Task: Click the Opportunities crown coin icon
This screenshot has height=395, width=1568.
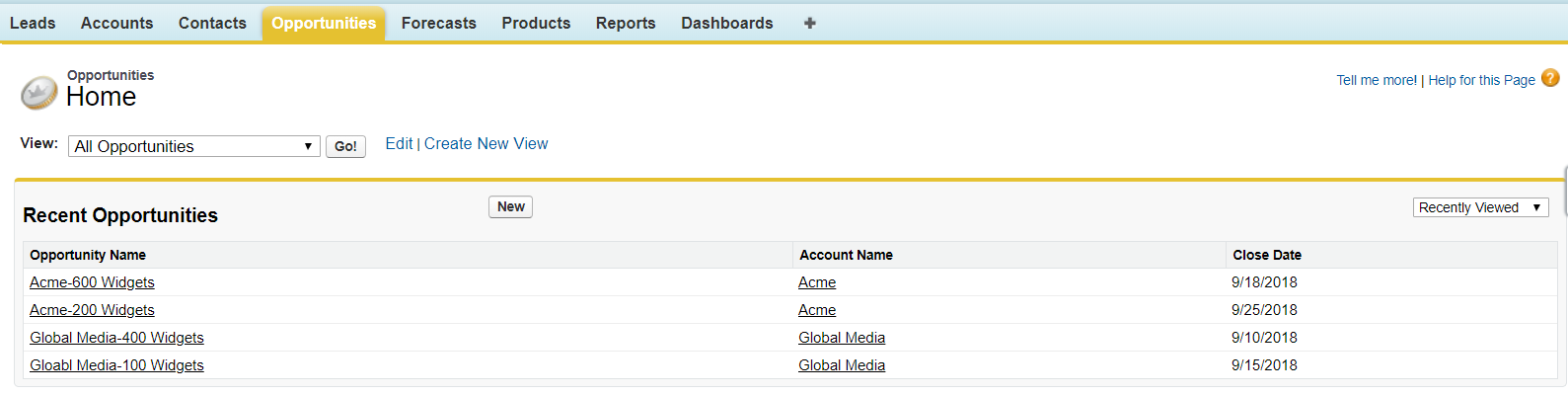Action: click(x=38, y=93)
